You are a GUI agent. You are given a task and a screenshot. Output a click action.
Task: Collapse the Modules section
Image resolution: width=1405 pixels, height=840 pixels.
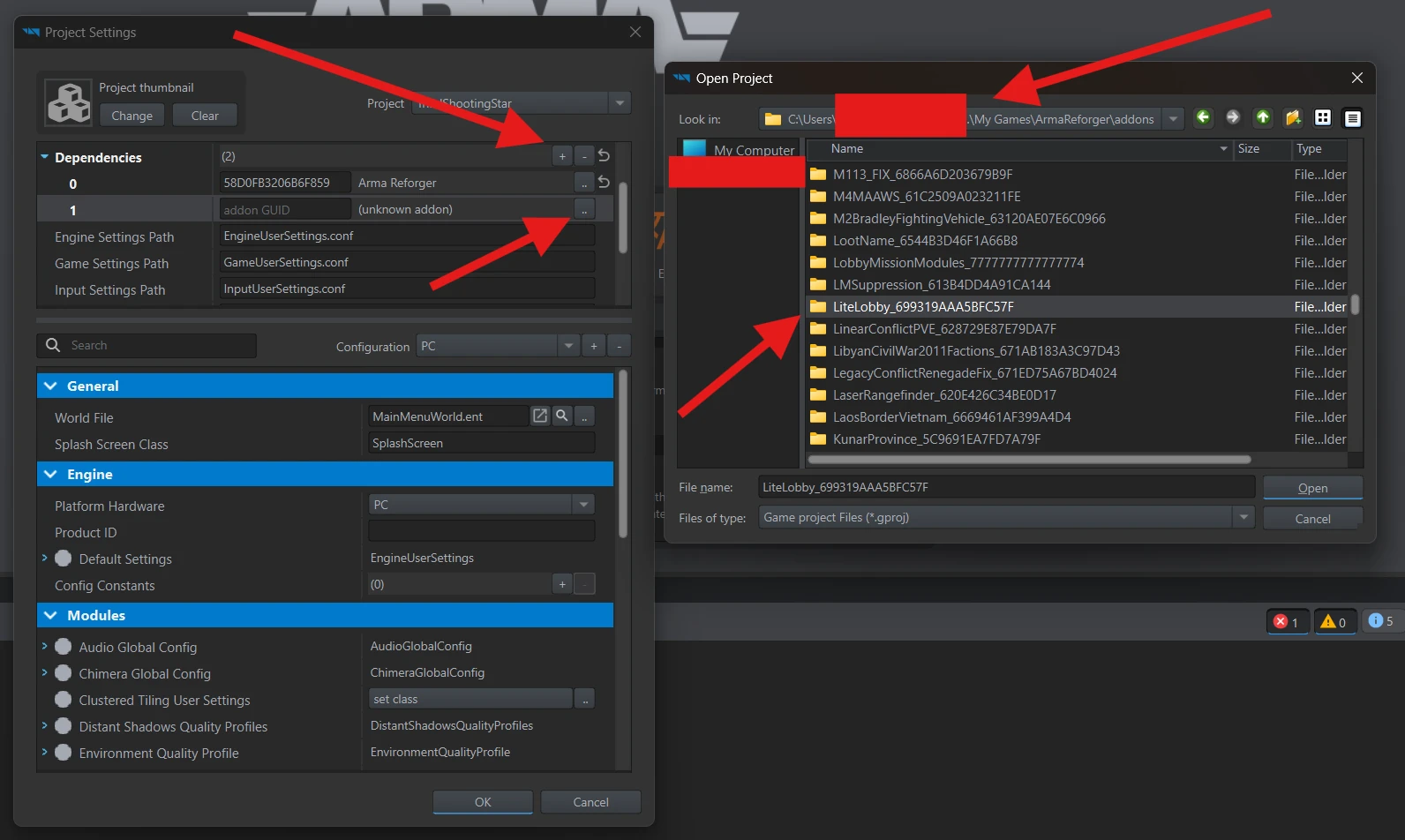coord(50,615)
